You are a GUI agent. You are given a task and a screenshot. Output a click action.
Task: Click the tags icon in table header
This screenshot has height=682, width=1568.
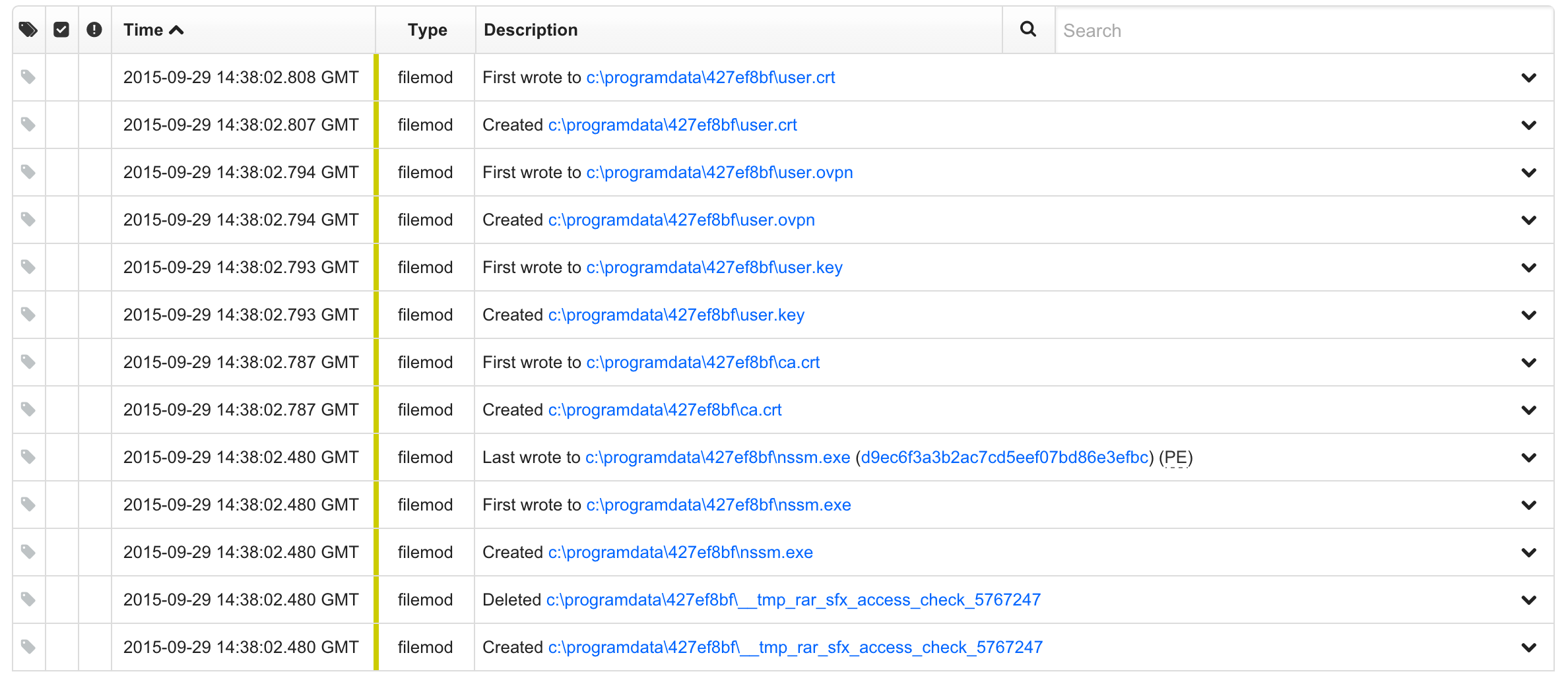pyautogui.click(x=28, y=30)
